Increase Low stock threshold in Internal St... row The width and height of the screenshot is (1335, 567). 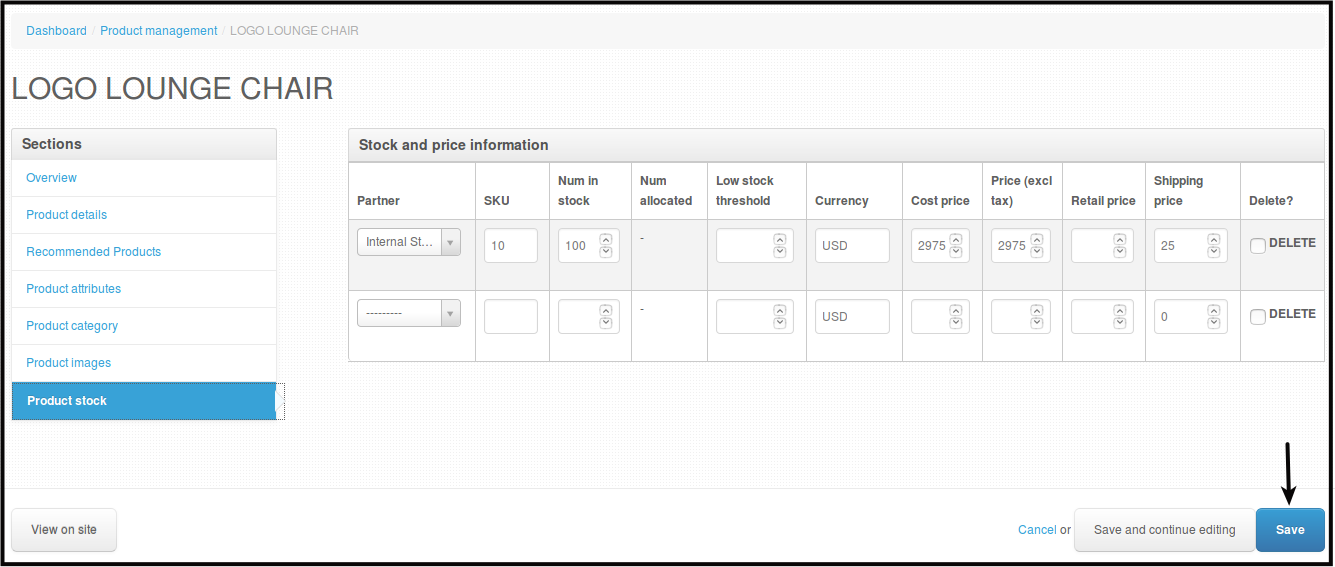(x=780, y=239)
